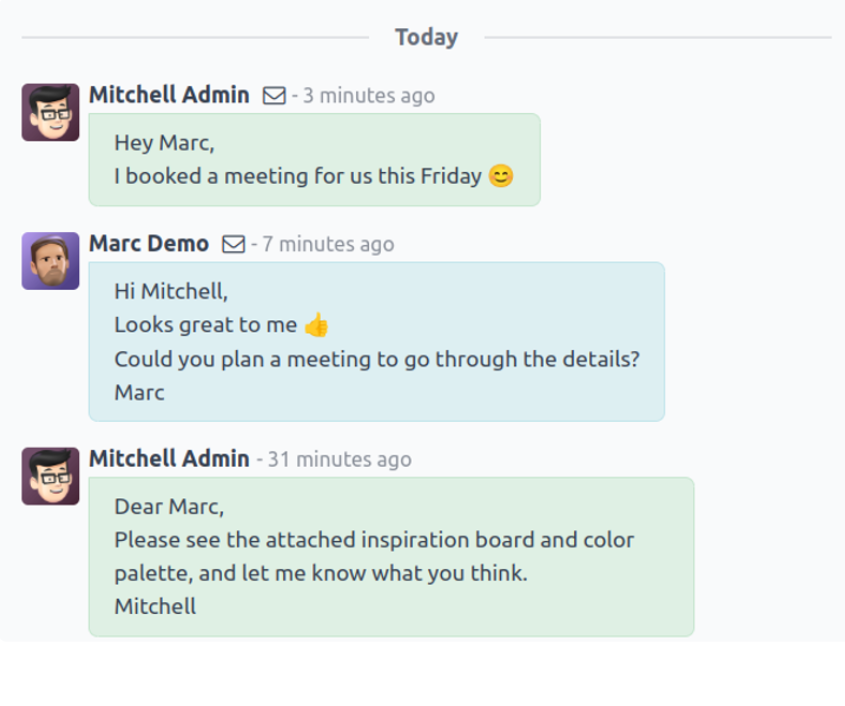The height and width of the screenshot is (706, 845).
Task: Open the Marc Demo author name
Action: pos(149,244)
